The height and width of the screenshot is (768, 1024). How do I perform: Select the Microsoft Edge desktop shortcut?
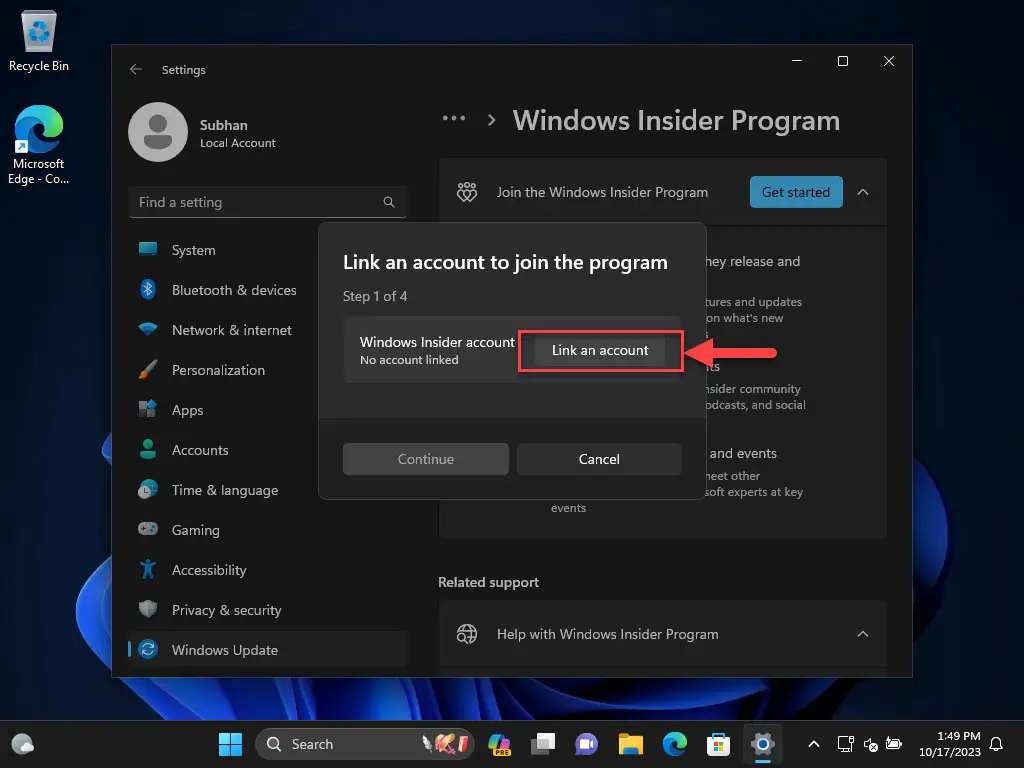click(x=39, y=145)
